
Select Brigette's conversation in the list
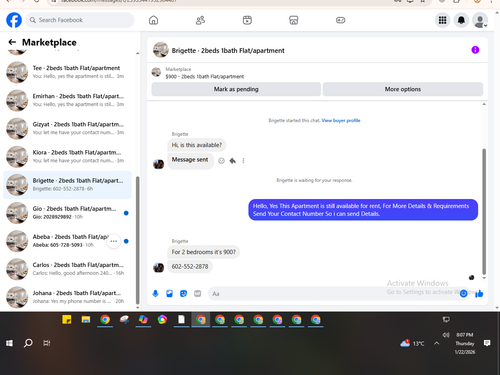coord(67,185)
